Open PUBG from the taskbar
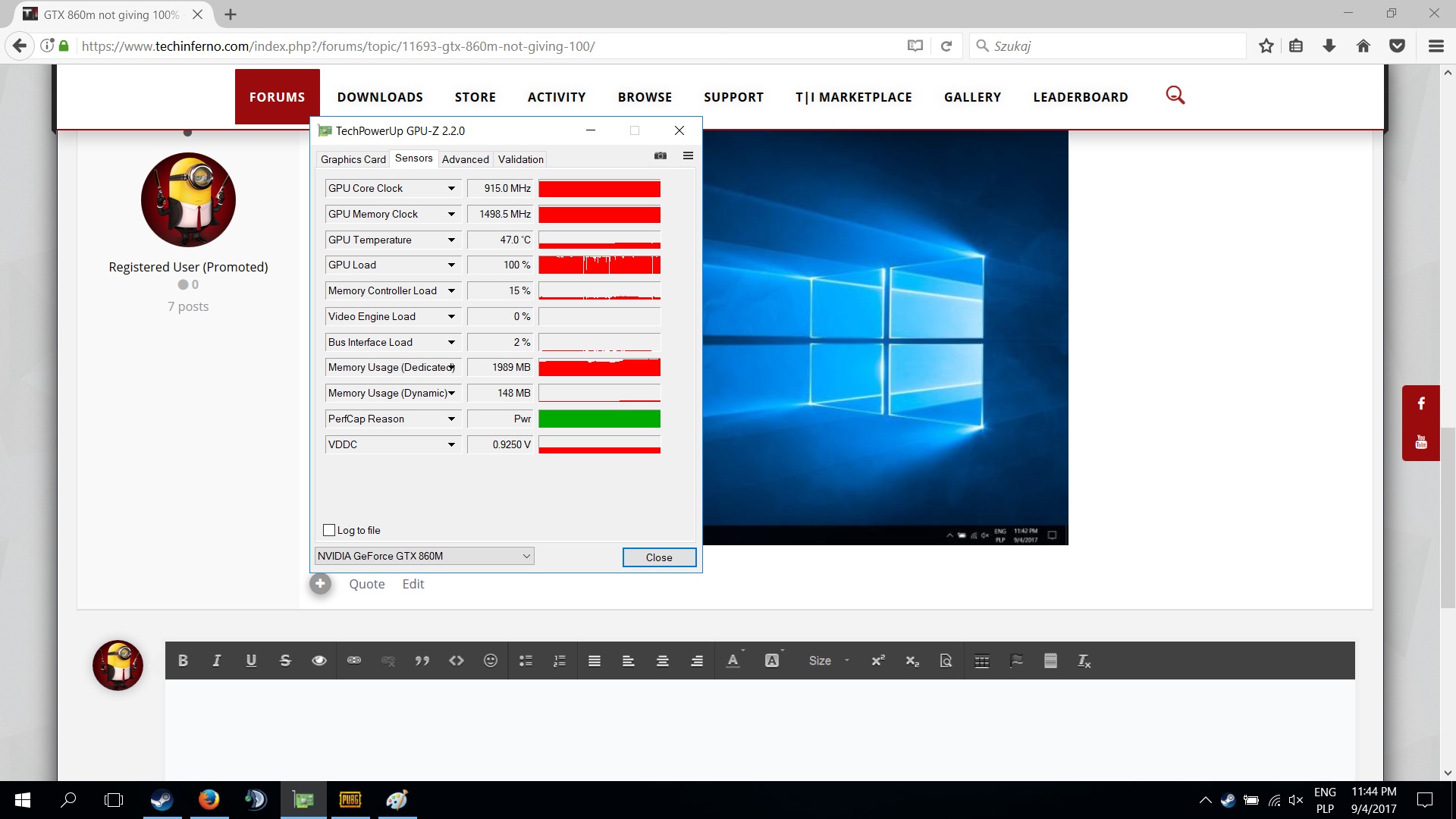 (x=350, y=799)
